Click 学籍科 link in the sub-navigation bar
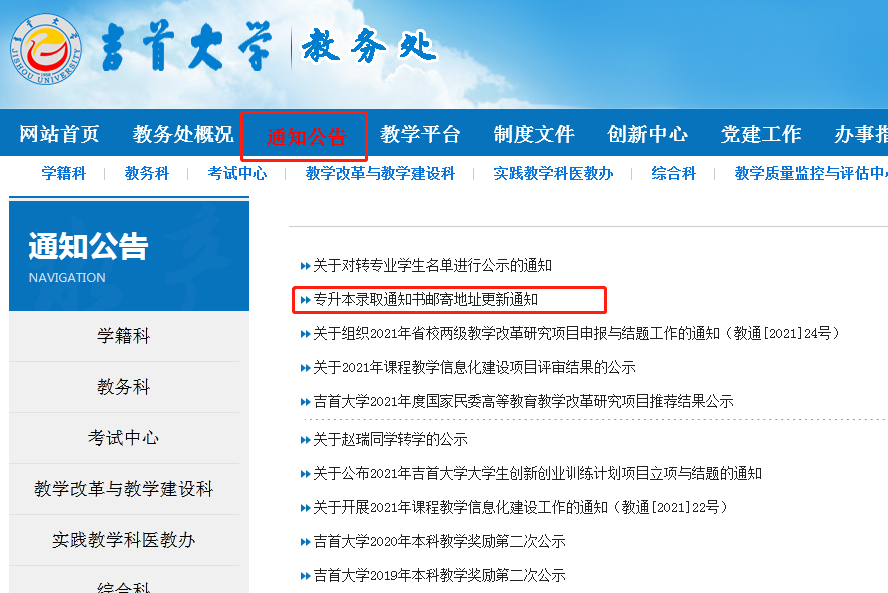Image resolution: width=888 pixels, height=593 pixels. [63, 173]
